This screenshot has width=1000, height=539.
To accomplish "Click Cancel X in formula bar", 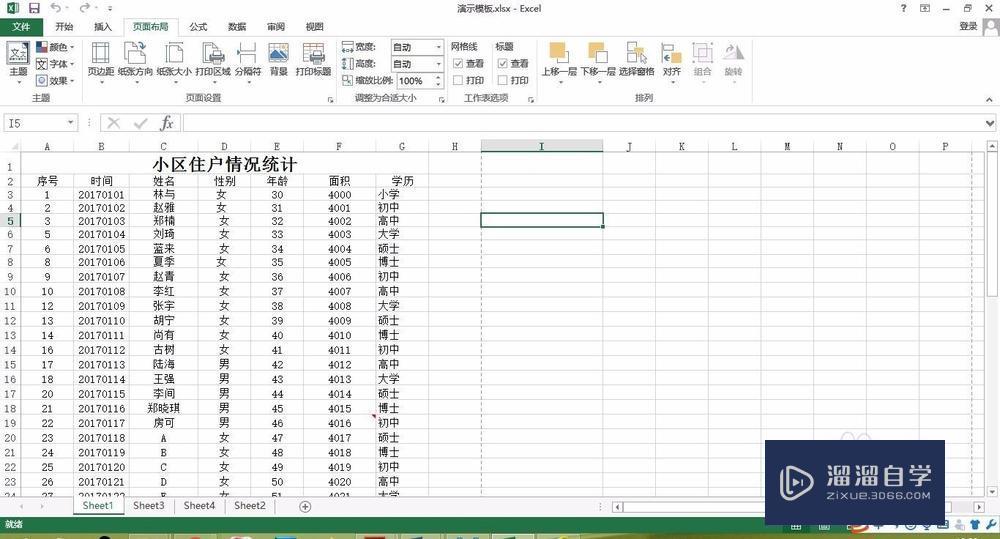I will (x=114, y=122).
